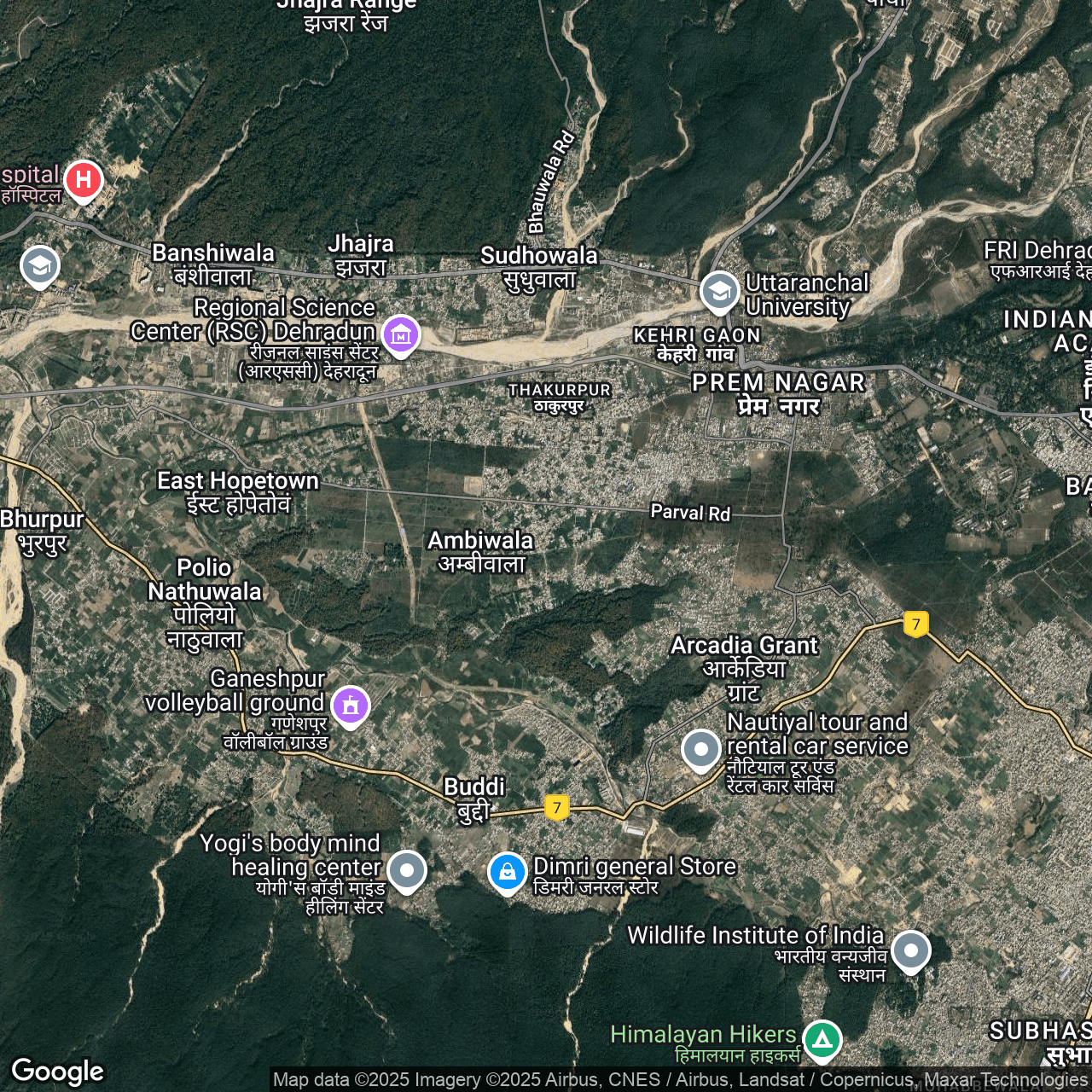This screenshot has height=1092, width=1092.
Task: Select the Prem Nagar place label
Action: pos(778,392)
